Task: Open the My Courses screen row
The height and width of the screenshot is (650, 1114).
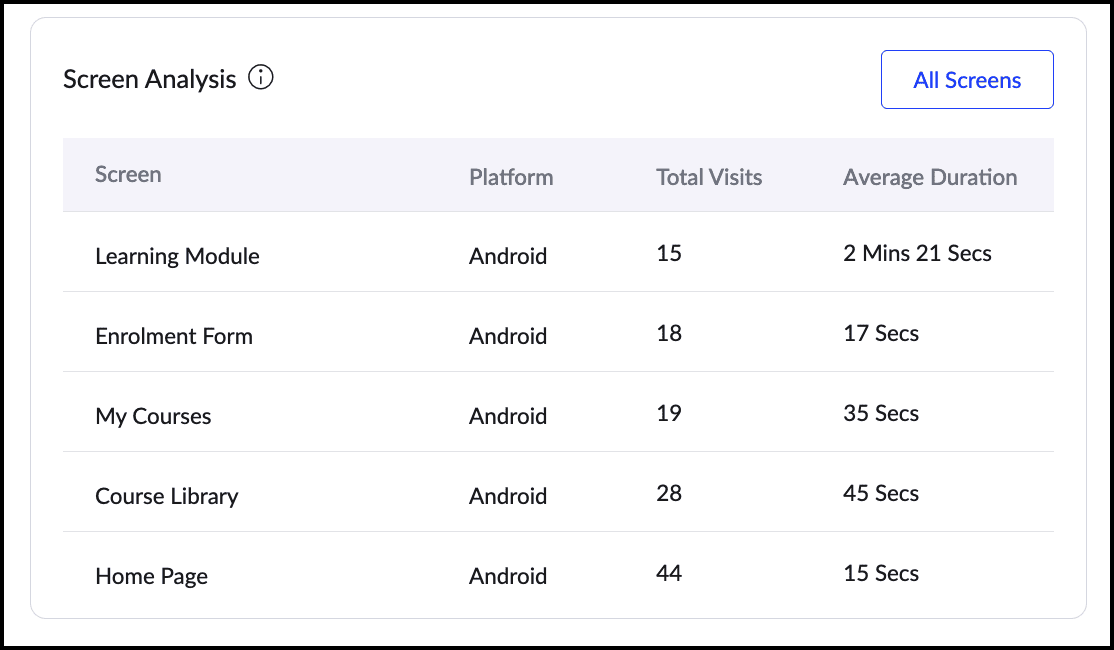Action: (153, 416)
